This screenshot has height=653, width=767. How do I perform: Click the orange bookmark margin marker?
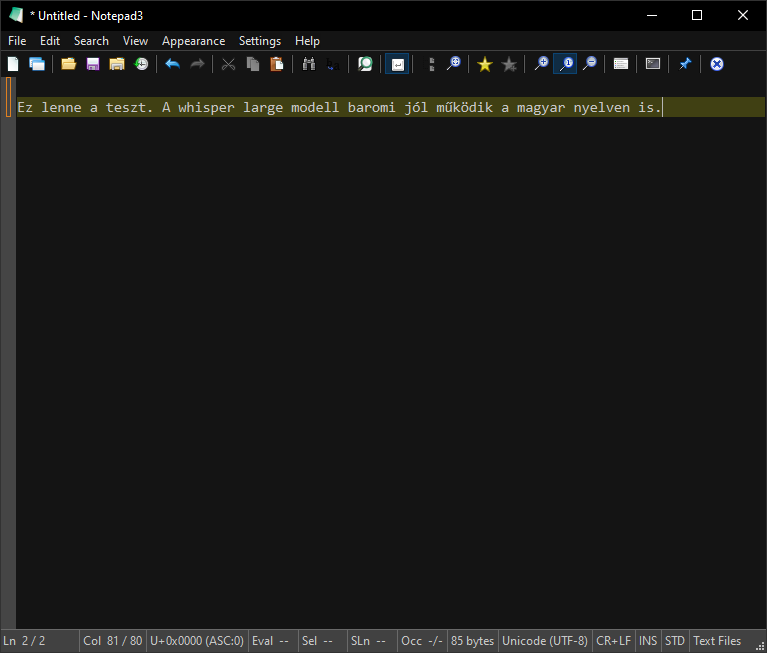[8, 97]
